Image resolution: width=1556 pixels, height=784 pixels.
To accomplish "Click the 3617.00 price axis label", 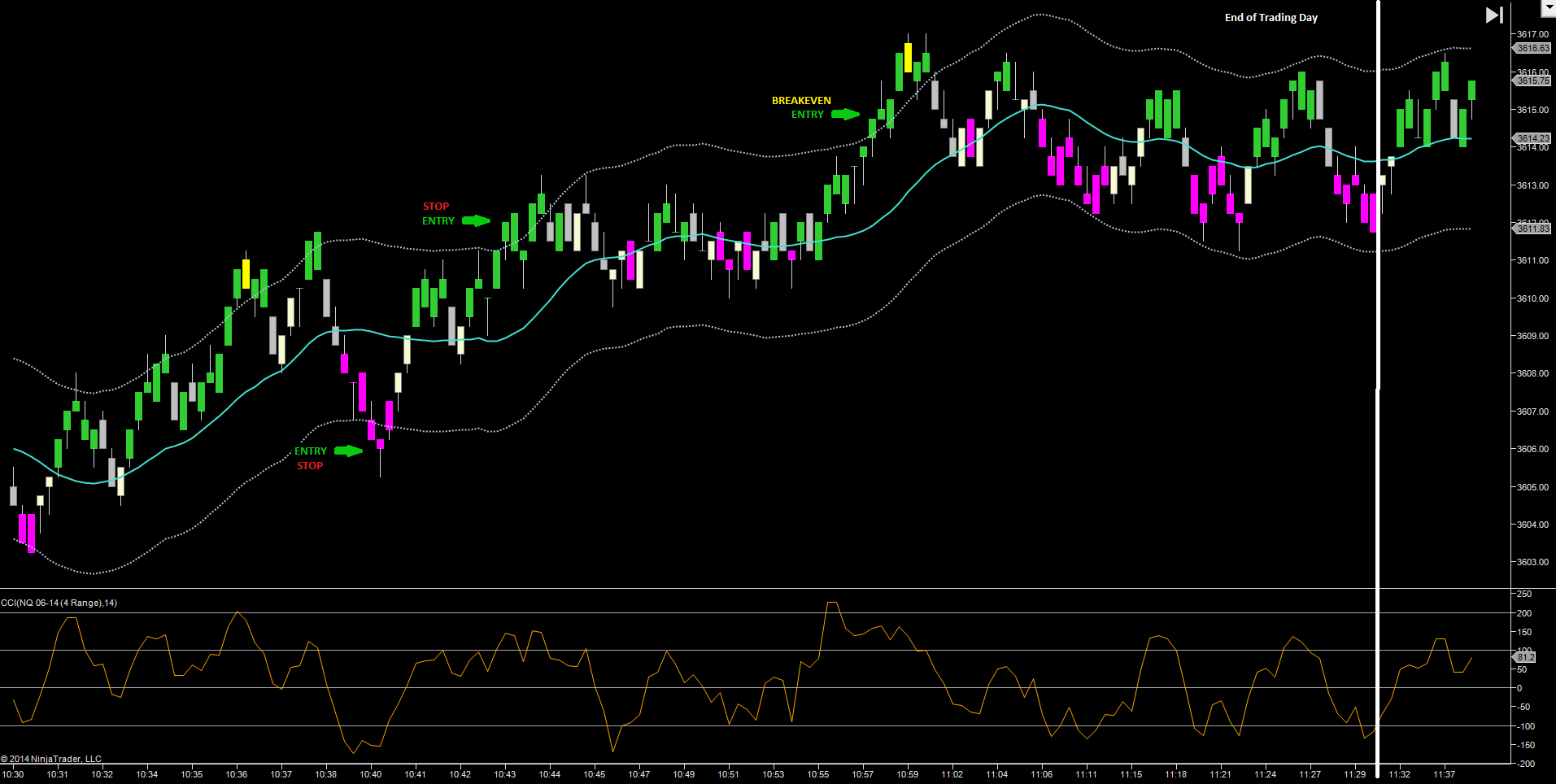I will point(1532,35).
